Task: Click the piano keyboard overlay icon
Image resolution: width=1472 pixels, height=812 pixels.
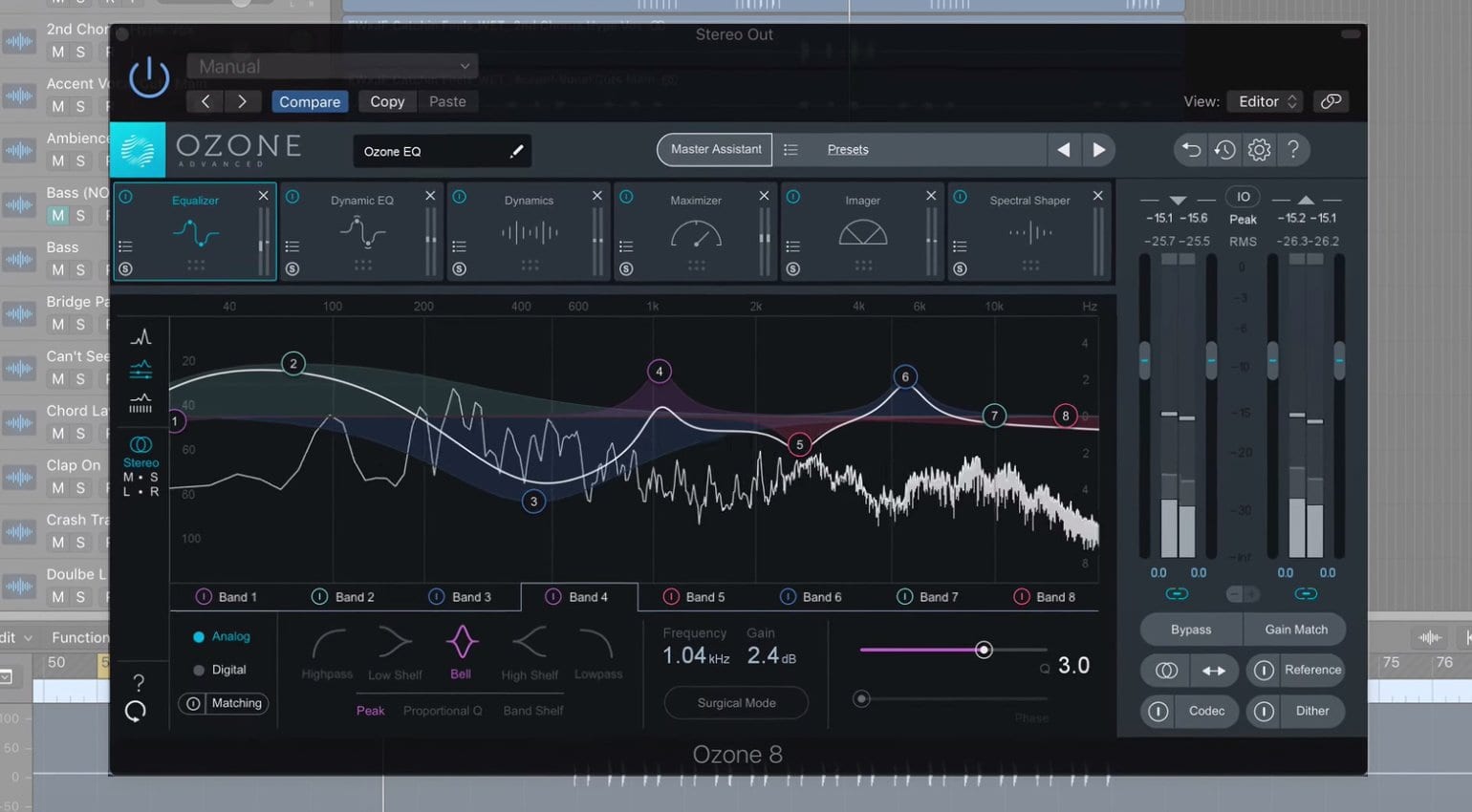Action: (141, 403)
